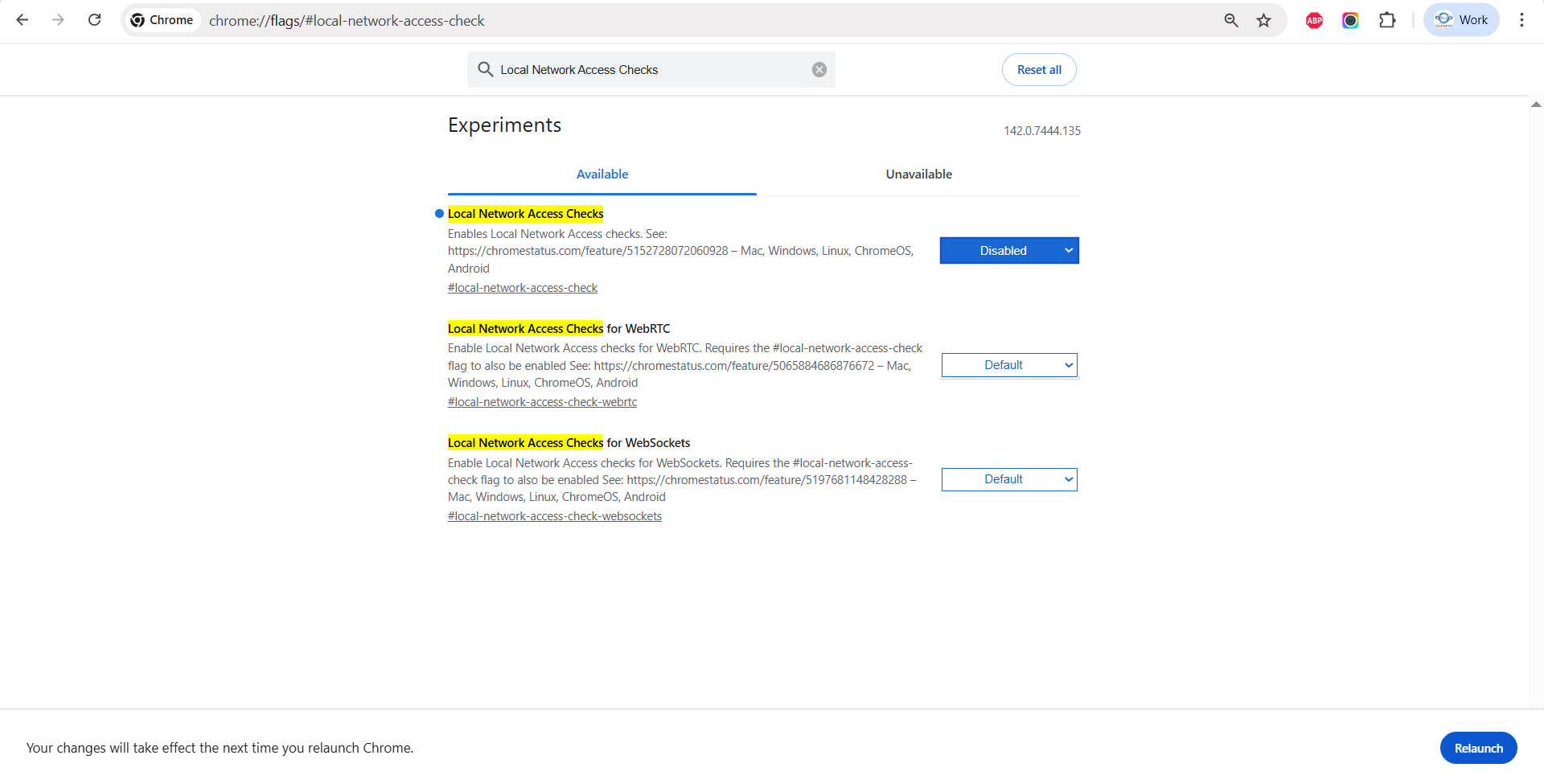Switch to the Unavailable tab
1544x784 pixels.
pyautogui.click(x=918, y=174)
